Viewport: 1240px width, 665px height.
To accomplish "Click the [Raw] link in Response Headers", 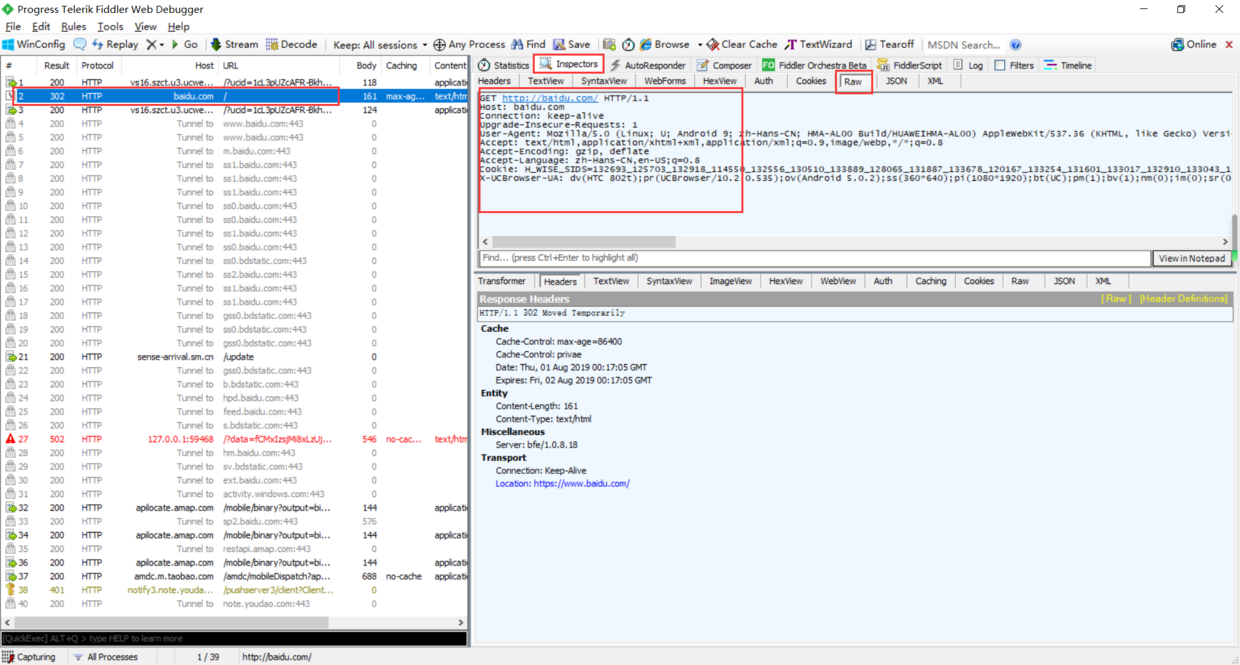I will [1116, 299].
